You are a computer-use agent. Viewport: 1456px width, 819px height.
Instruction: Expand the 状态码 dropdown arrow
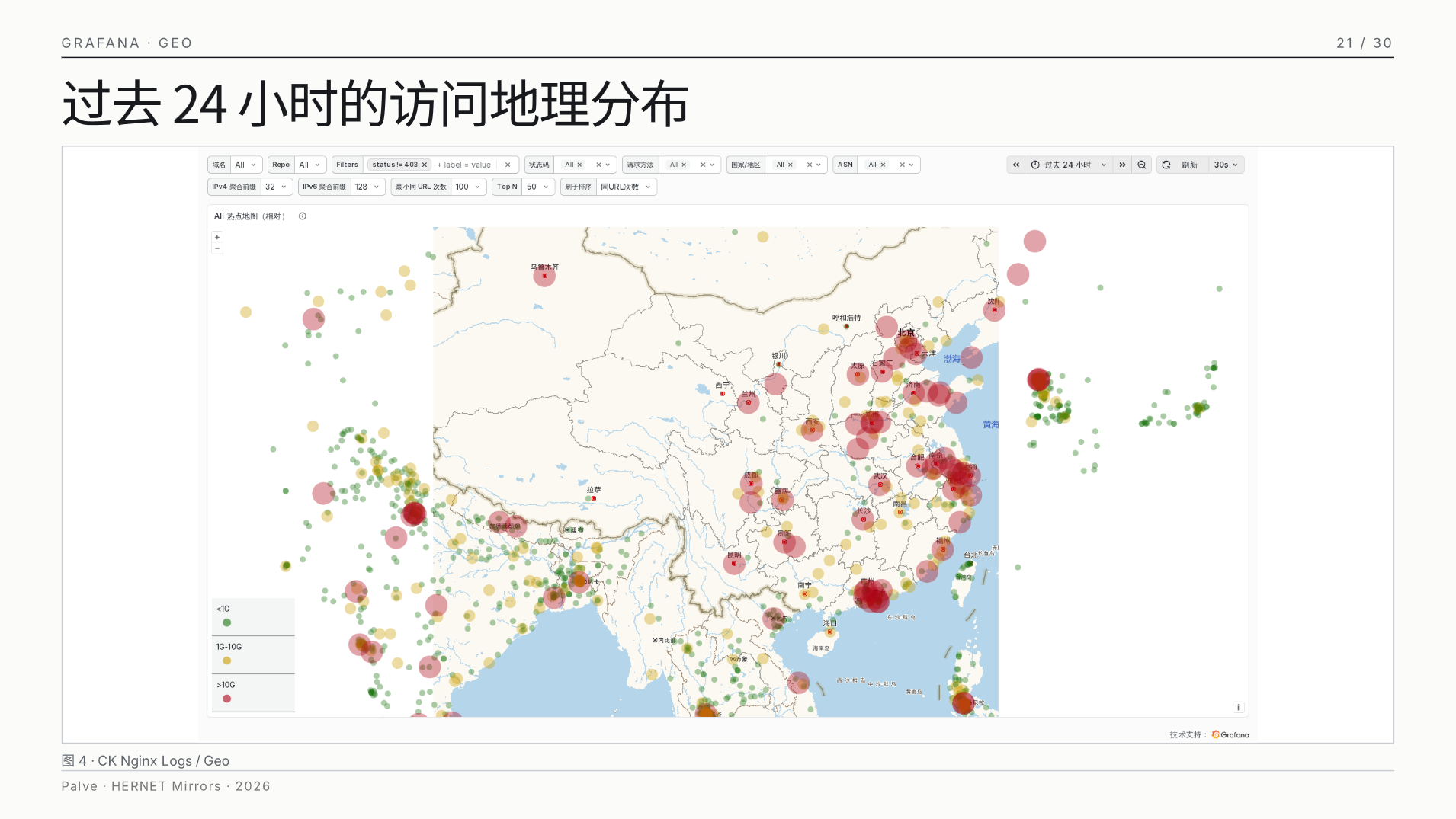[x=608, y=165]
